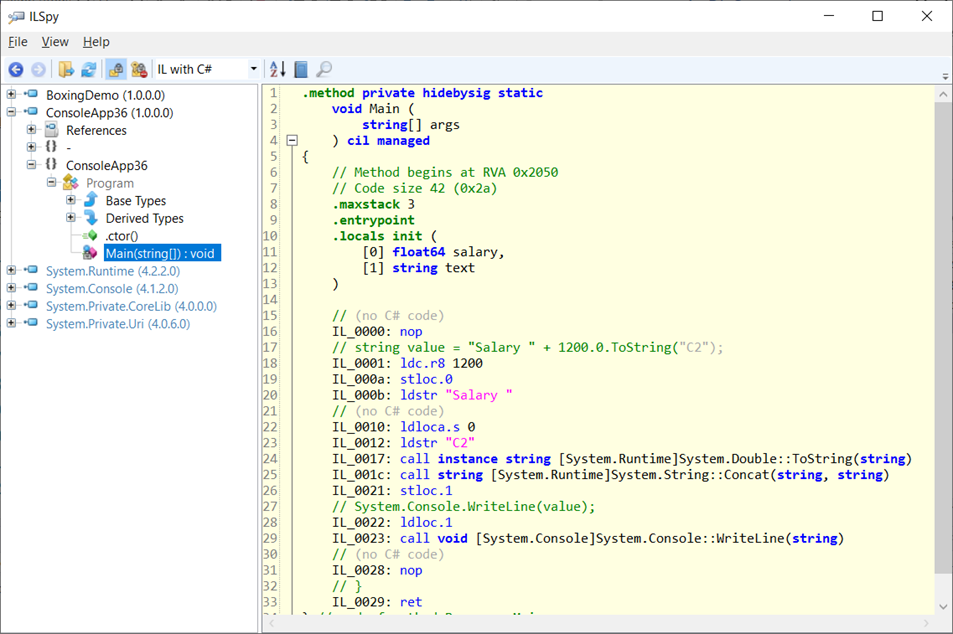Select Main(string[]) : void method
The width and height of the screenshot is (953, 634).
pyautogui.click(x=162, y=253)
